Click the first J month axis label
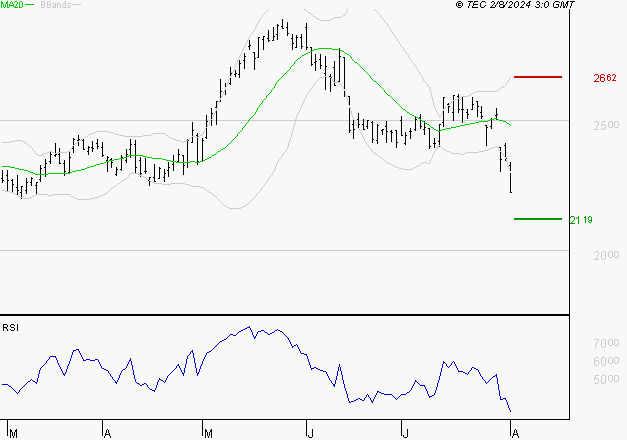 point(310,434)
